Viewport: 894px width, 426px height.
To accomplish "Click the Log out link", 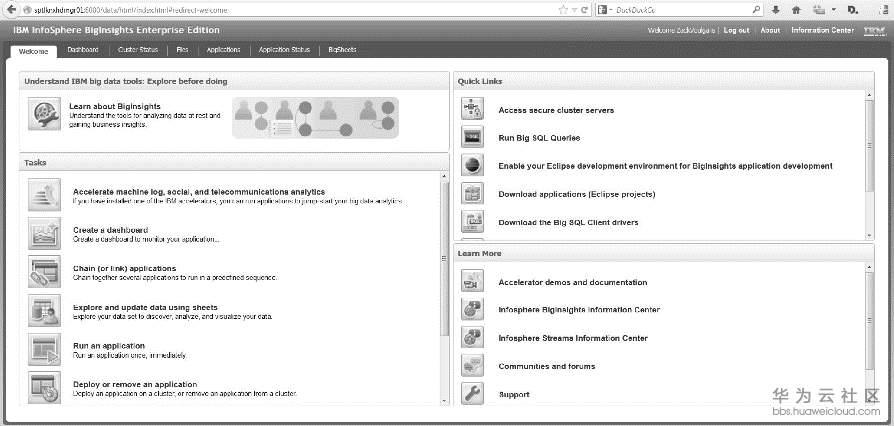I will (x=737, y=30).
